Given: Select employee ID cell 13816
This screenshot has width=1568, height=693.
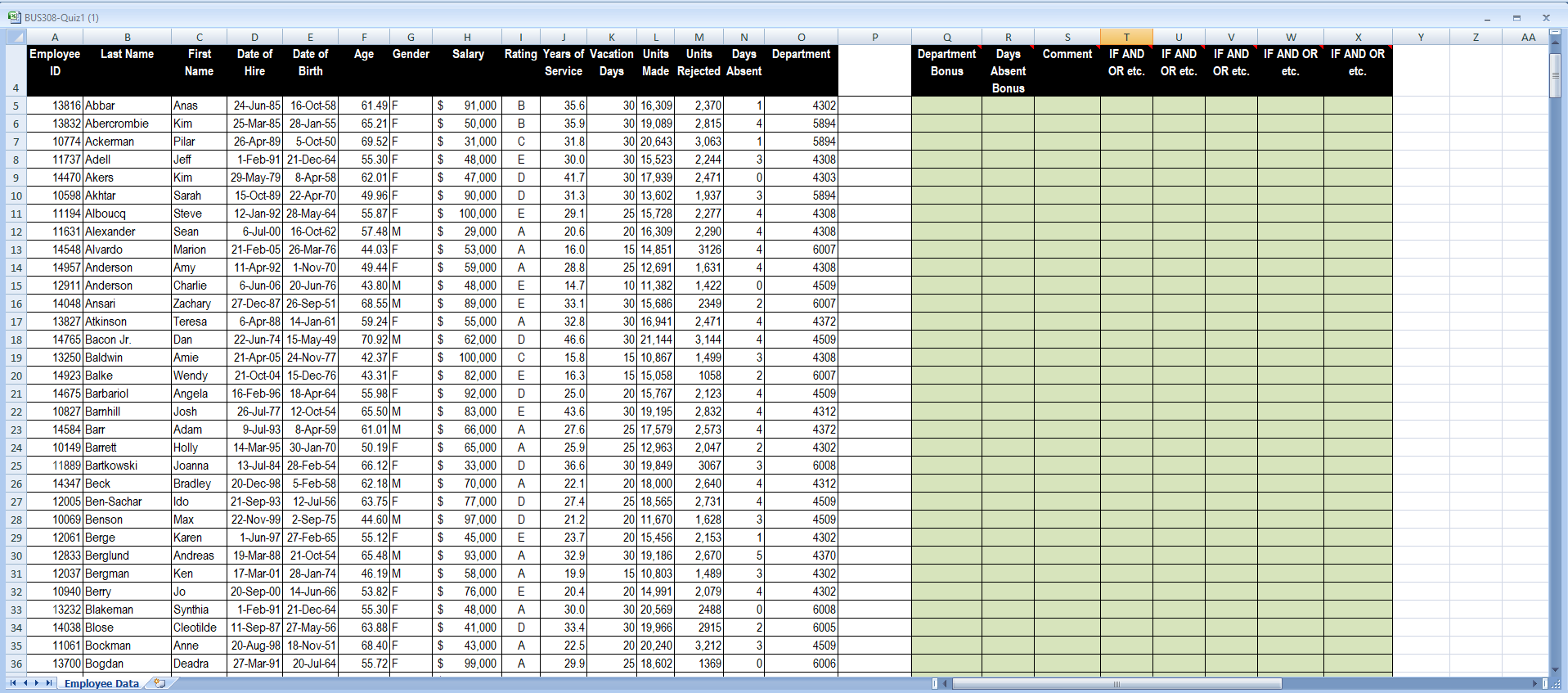Looking at the screenshot, I should tap(55, 106).
